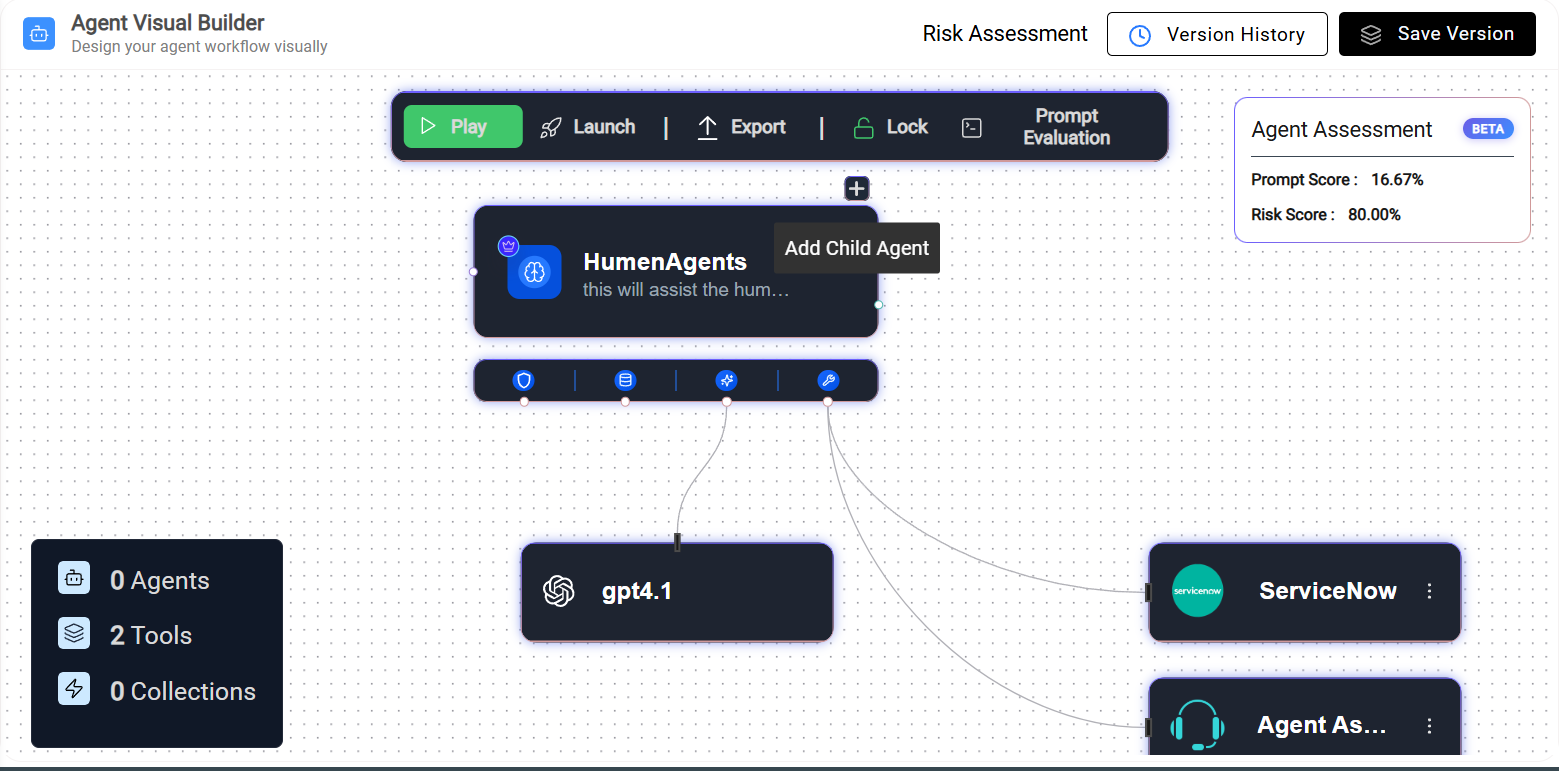
Task: Click the crown badge on HumenAgents node
Action: pos(508,245)
